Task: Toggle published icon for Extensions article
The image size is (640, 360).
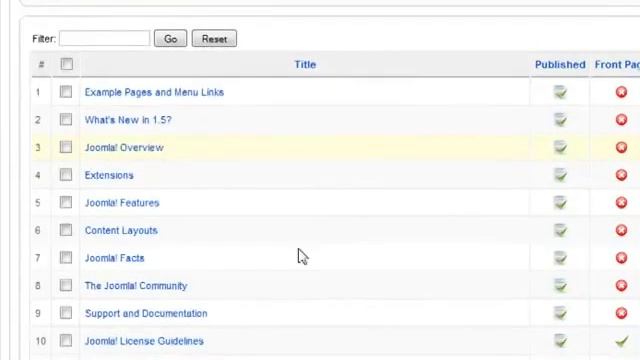Action: [x=560, y=175]
